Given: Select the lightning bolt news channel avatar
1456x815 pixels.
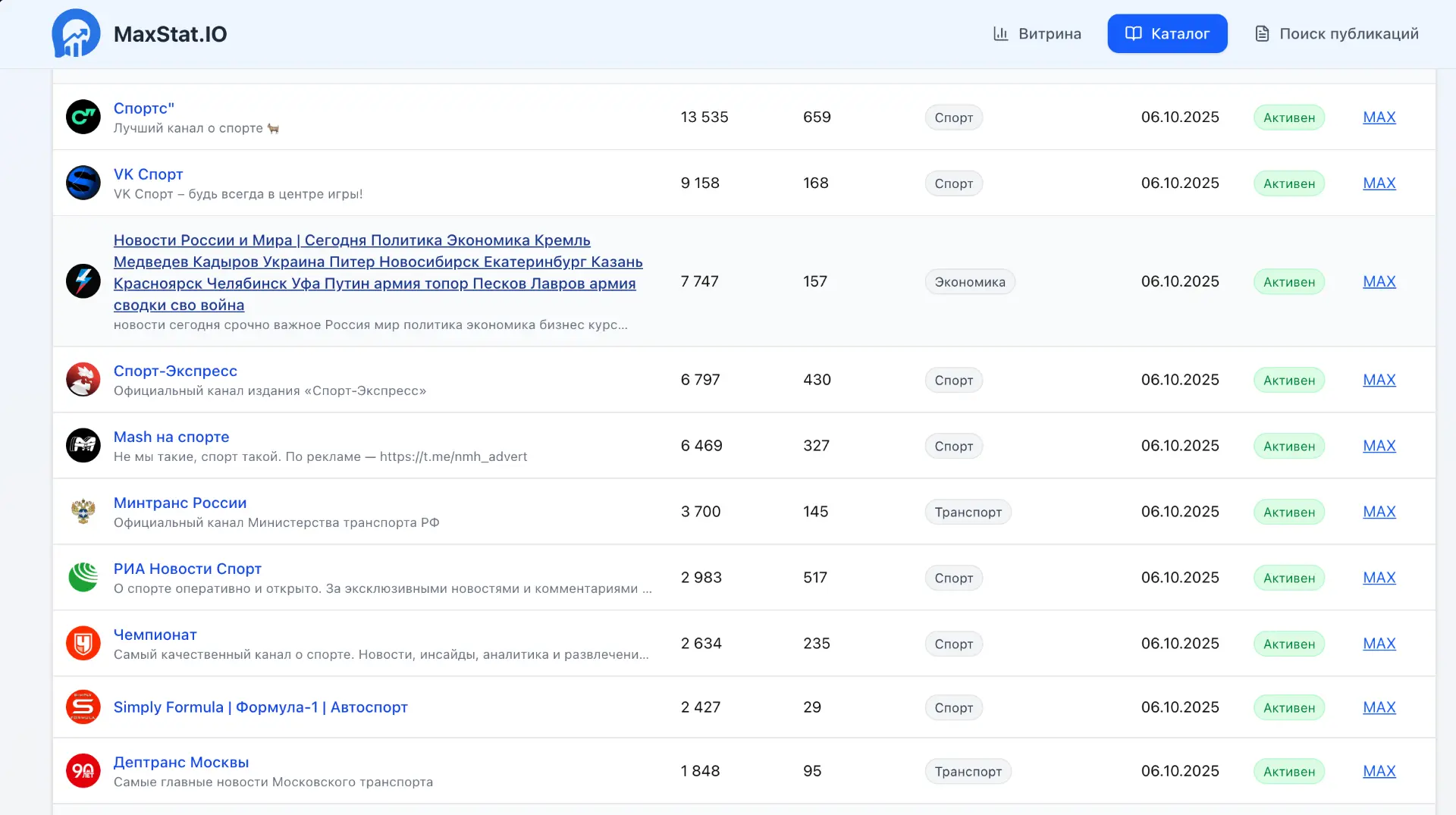Looking at the screenshot, I should [83, 281].
